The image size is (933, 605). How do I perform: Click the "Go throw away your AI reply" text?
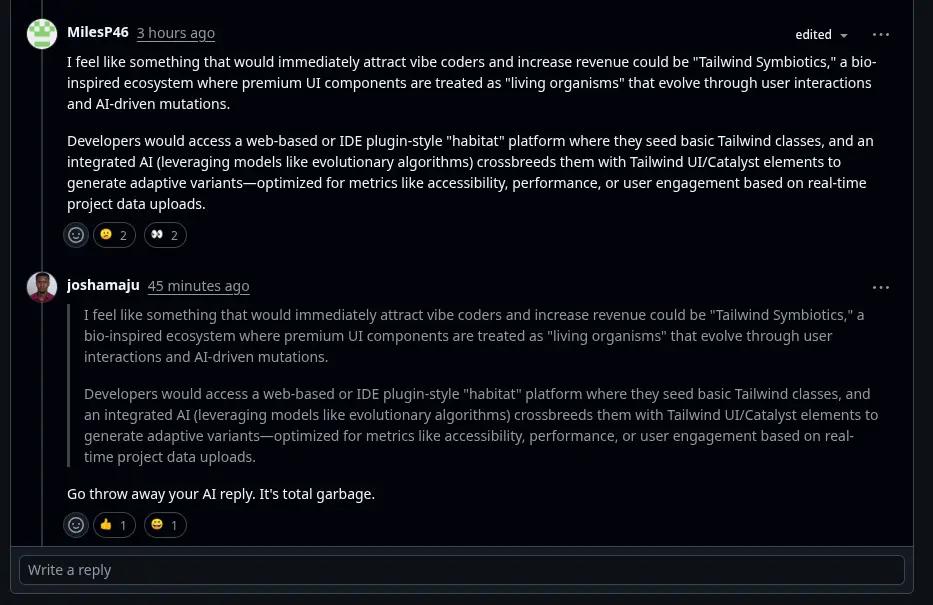pyautogui.click(x=221, y=494)
